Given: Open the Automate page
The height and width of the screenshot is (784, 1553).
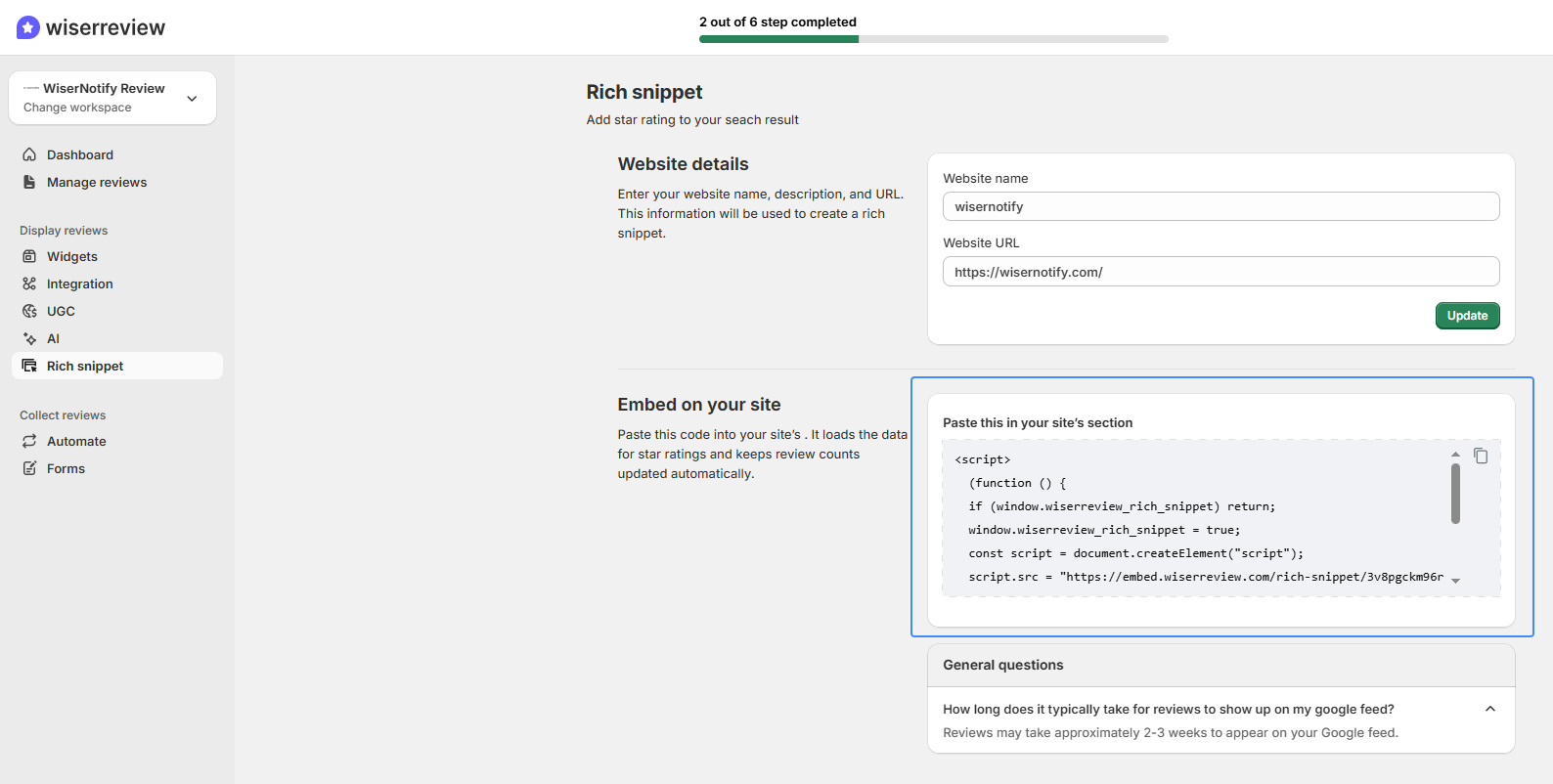Looking at the screenshot, I should click(x=76, y=441).
